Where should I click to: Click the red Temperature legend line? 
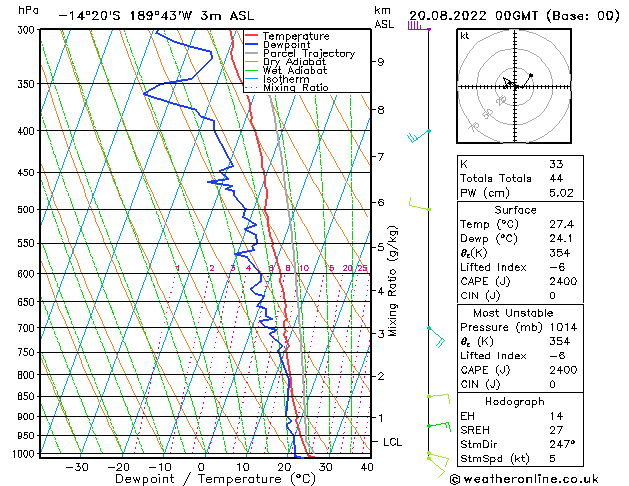[252, 36]
